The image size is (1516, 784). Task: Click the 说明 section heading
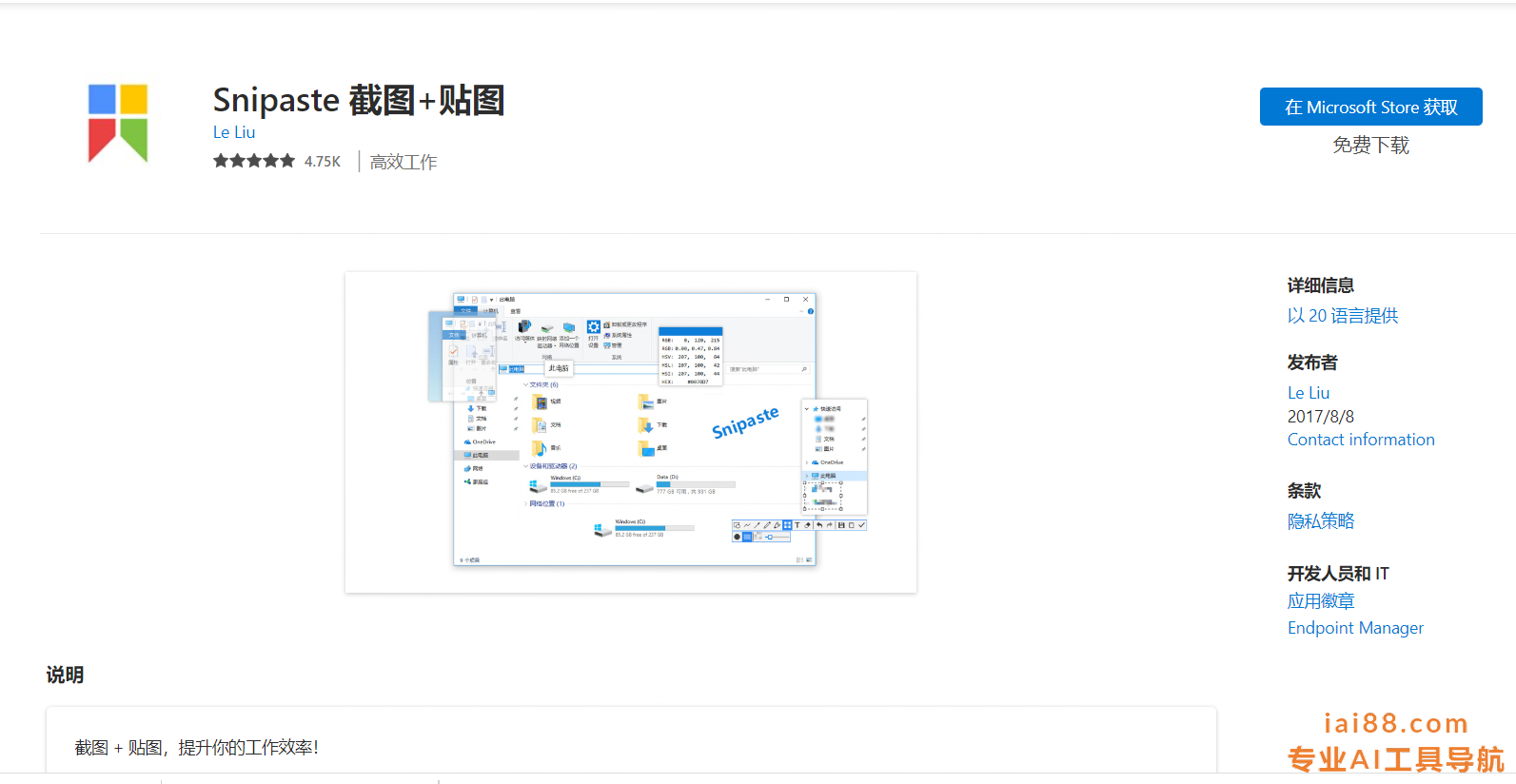click(65, 675)
